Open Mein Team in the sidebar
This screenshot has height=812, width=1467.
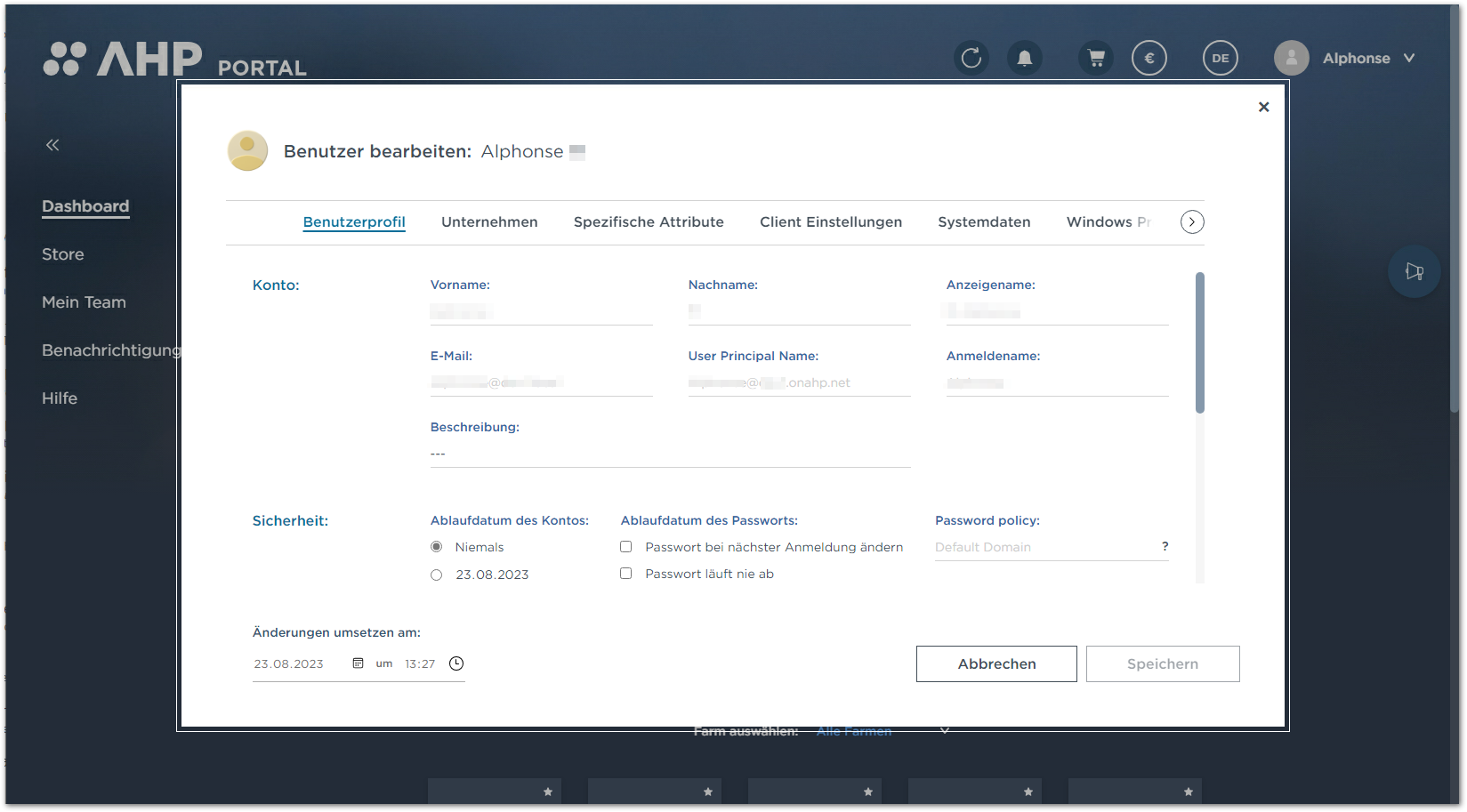point(84,302)
